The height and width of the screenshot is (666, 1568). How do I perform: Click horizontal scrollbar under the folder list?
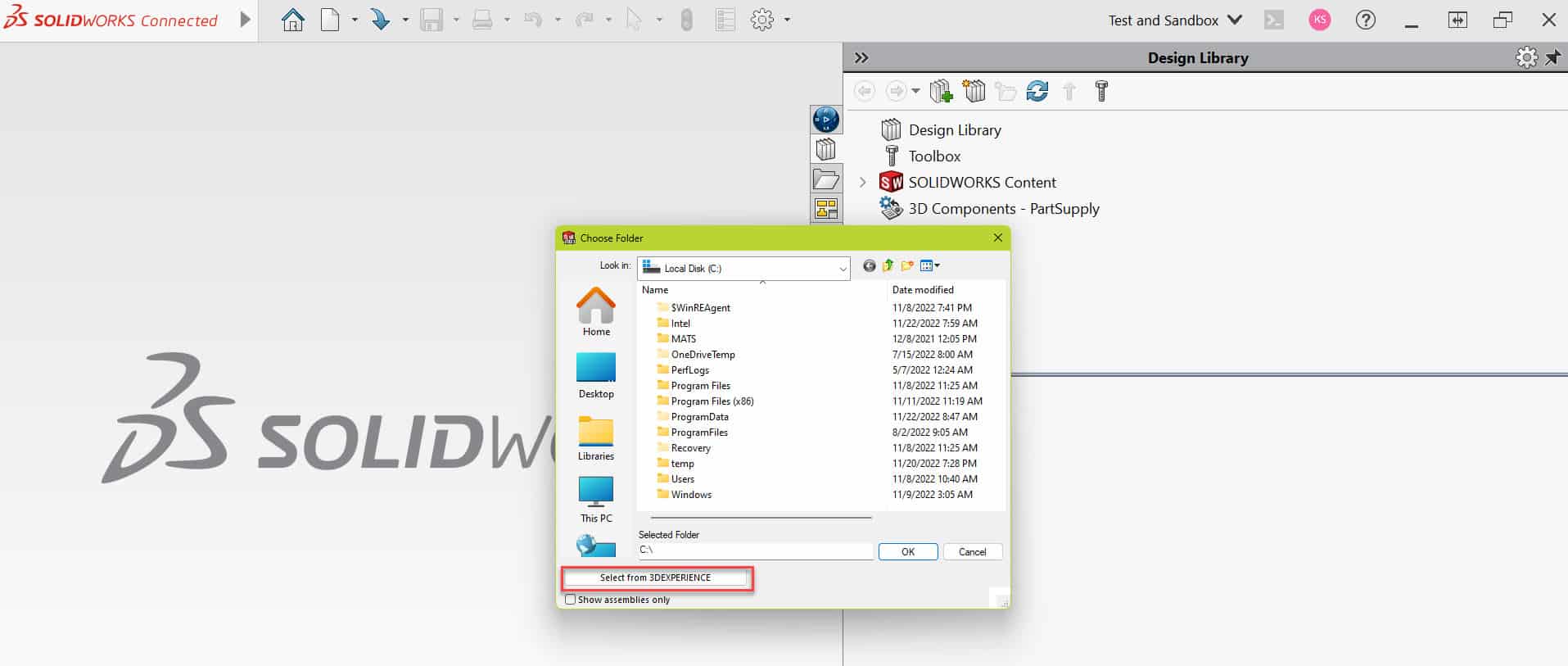(761, 518)
